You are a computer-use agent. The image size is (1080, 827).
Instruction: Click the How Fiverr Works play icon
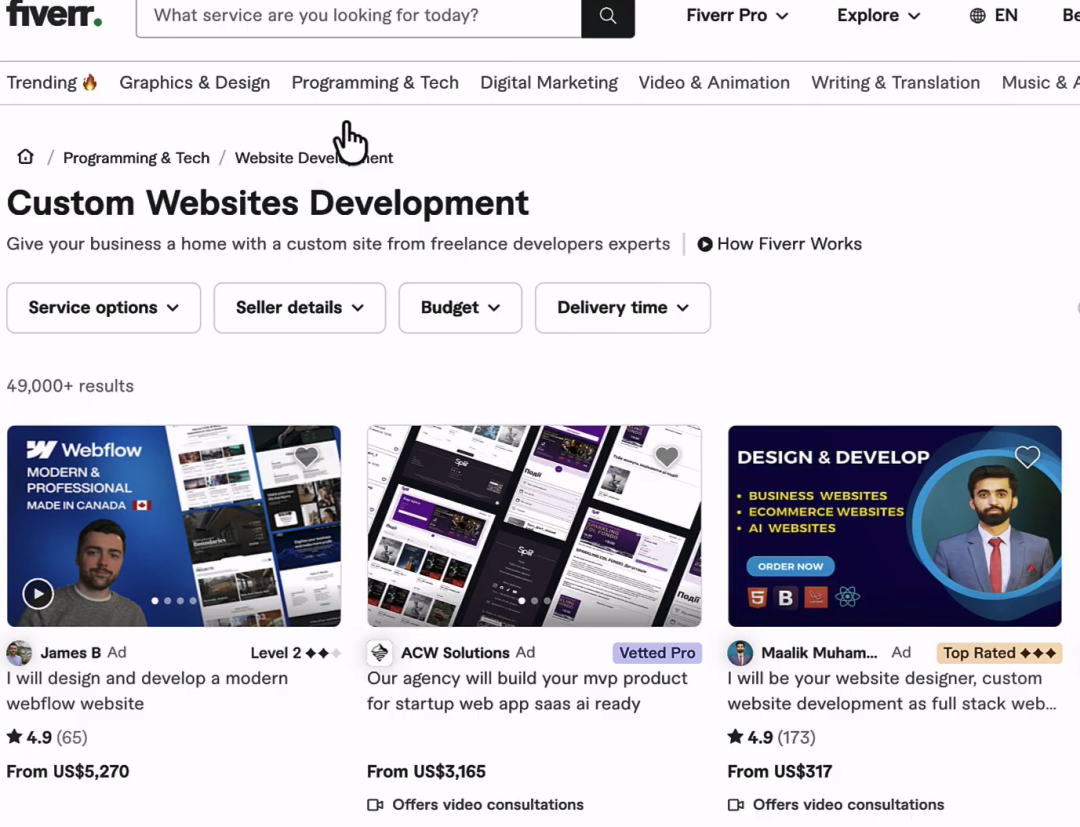pyautogui.click(x=705, y=244)
